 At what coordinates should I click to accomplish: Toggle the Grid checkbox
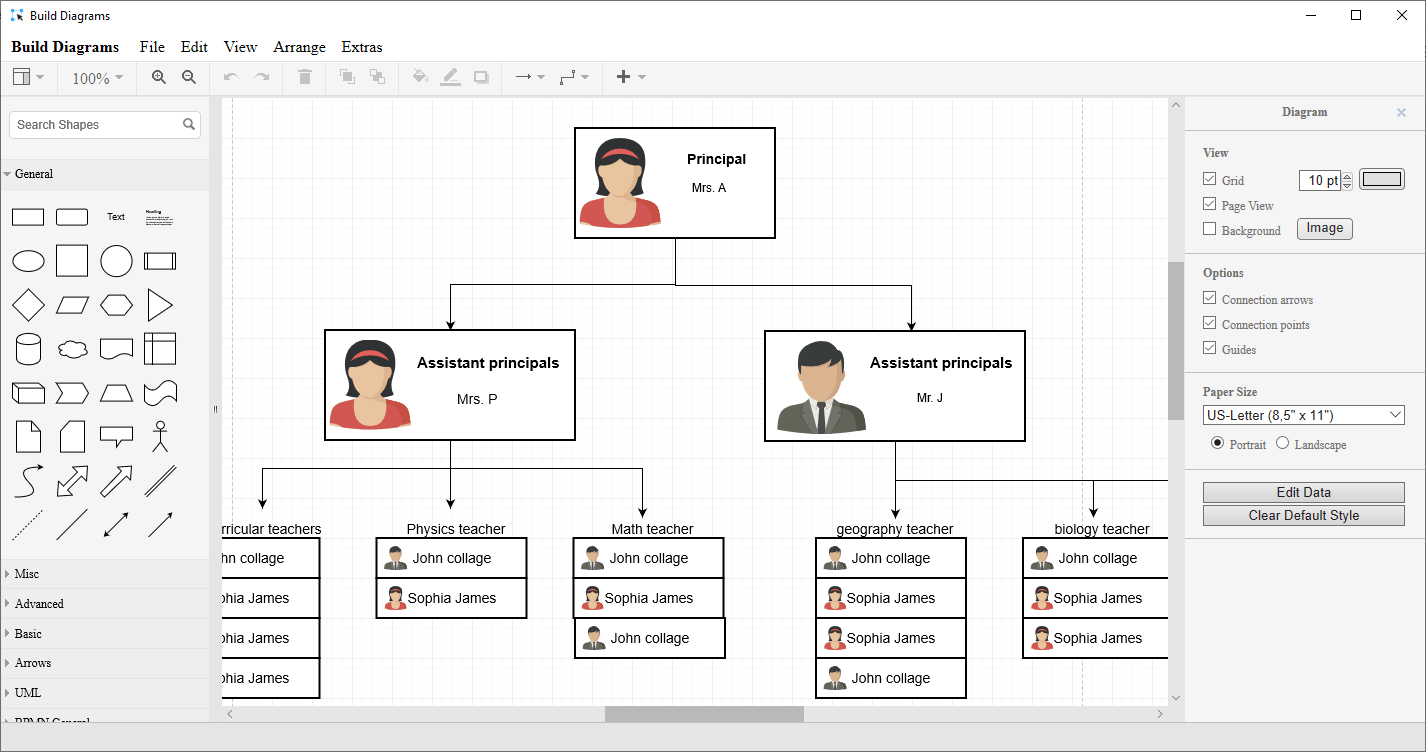[x=1210, y=180]
